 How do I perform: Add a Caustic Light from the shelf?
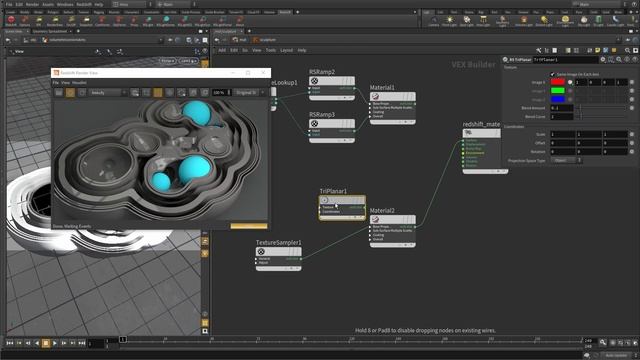616,21
